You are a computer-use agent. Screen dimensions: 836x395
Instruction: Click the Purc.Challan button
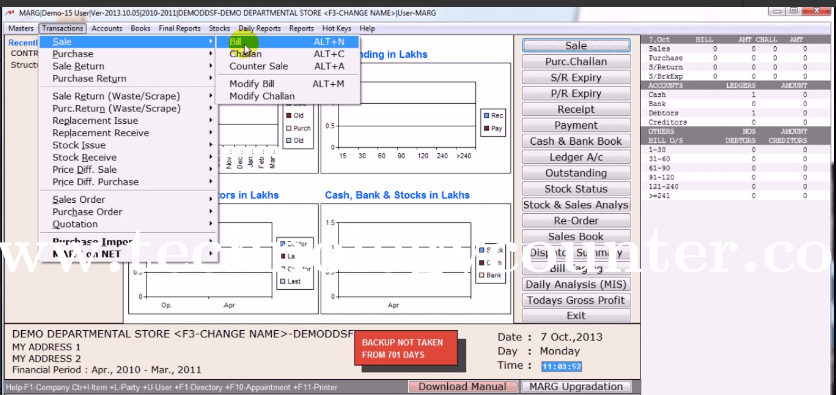[576, 62]
